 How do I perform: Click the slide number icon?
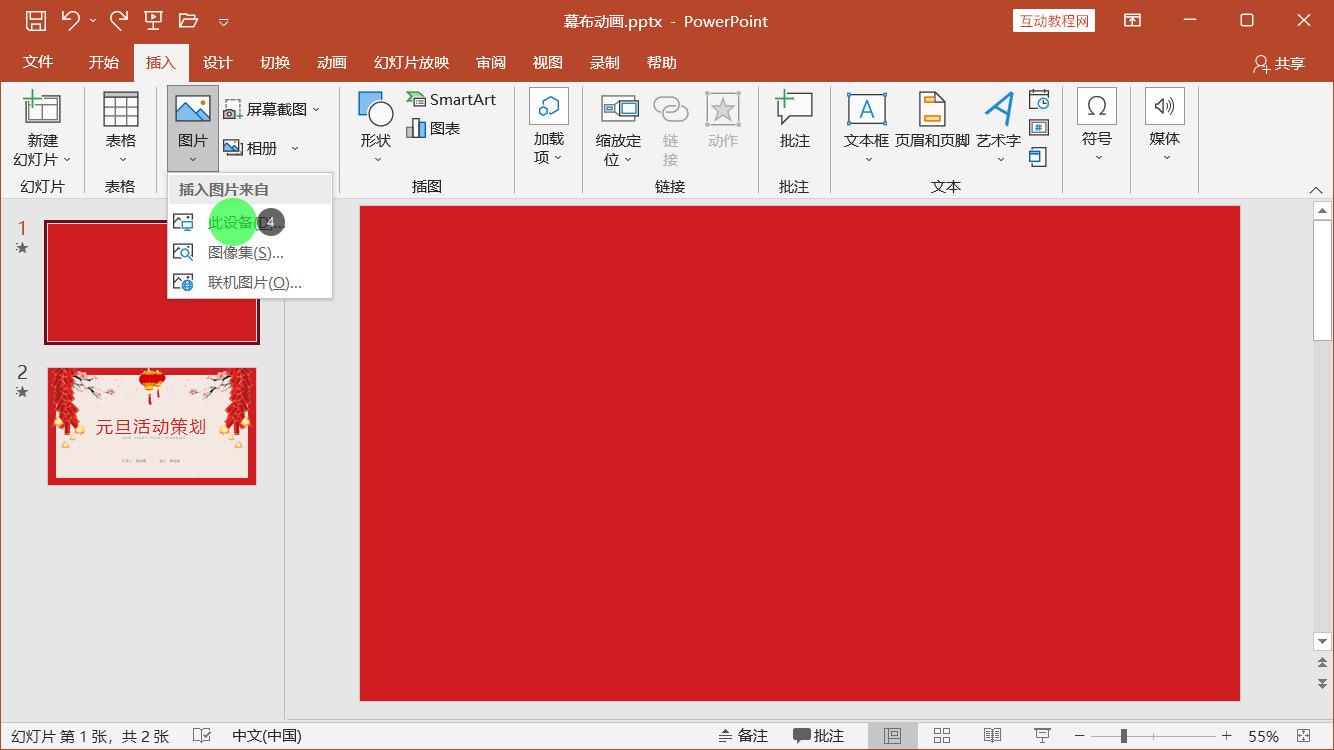tap(1039, 128)
